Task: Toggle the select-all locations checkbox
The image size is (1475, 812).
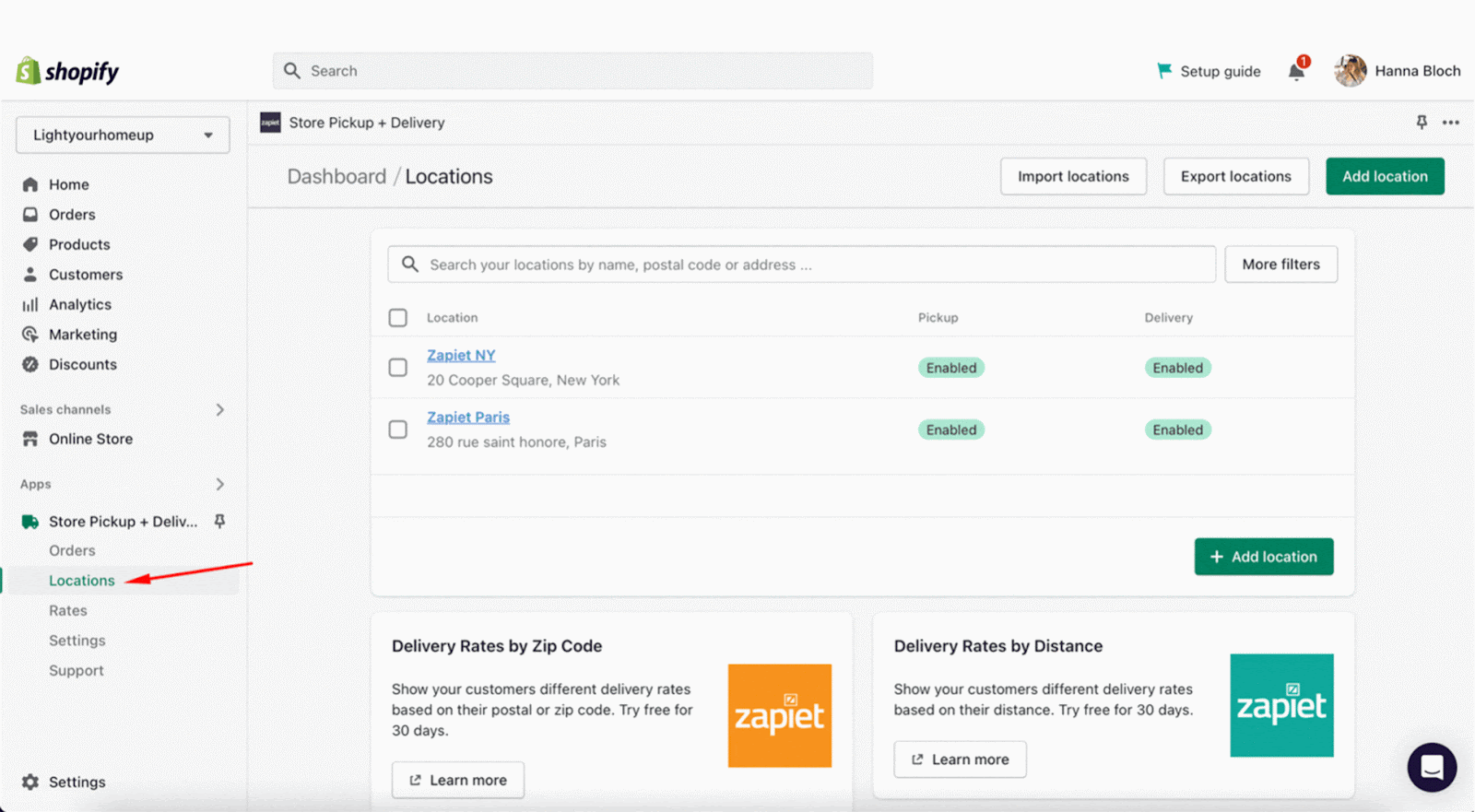Action: [398, 318]
